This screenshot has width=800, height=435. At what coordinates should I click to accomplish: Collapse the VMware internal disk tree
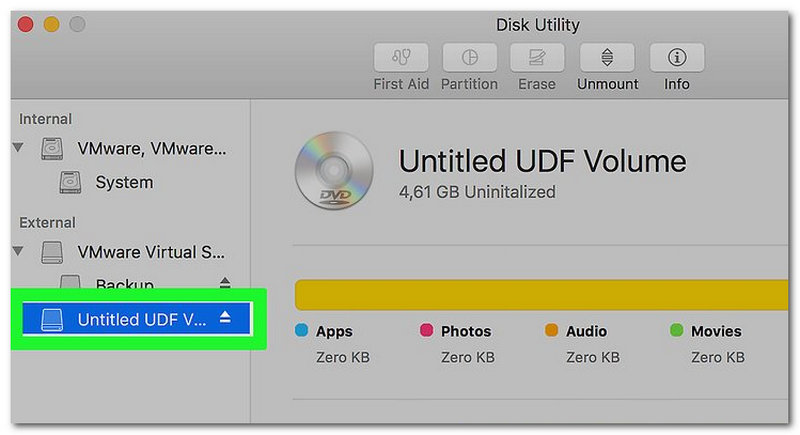point(18,148)
